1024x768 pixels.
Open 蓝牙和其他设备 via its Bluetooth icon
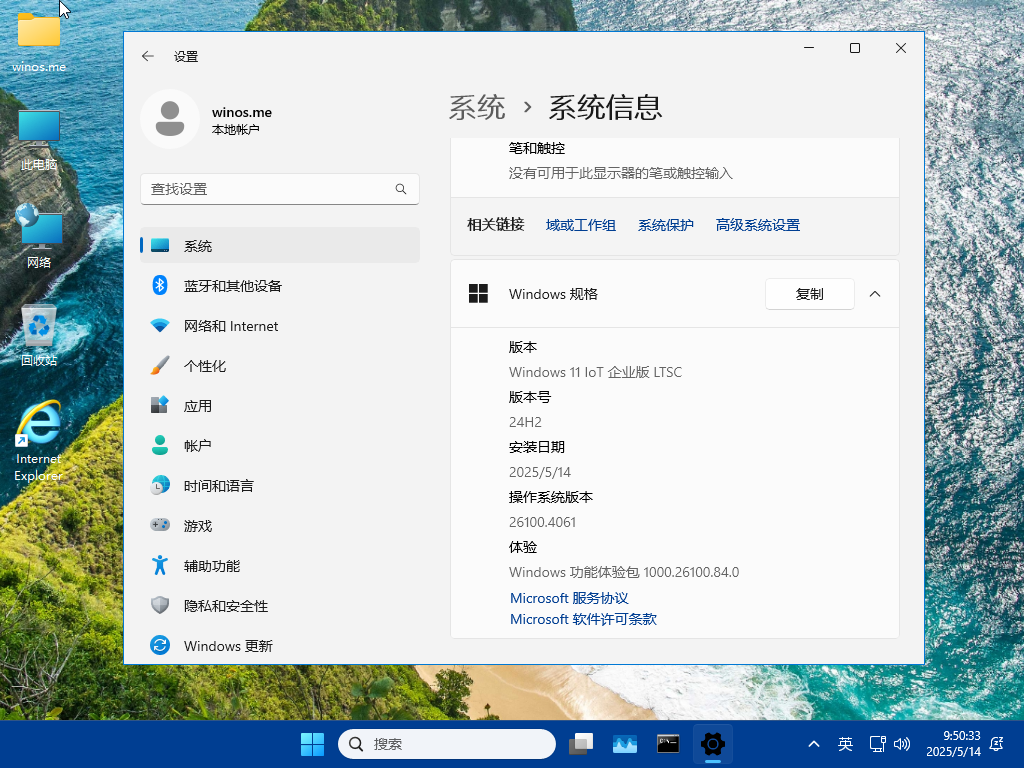[160, 285]
